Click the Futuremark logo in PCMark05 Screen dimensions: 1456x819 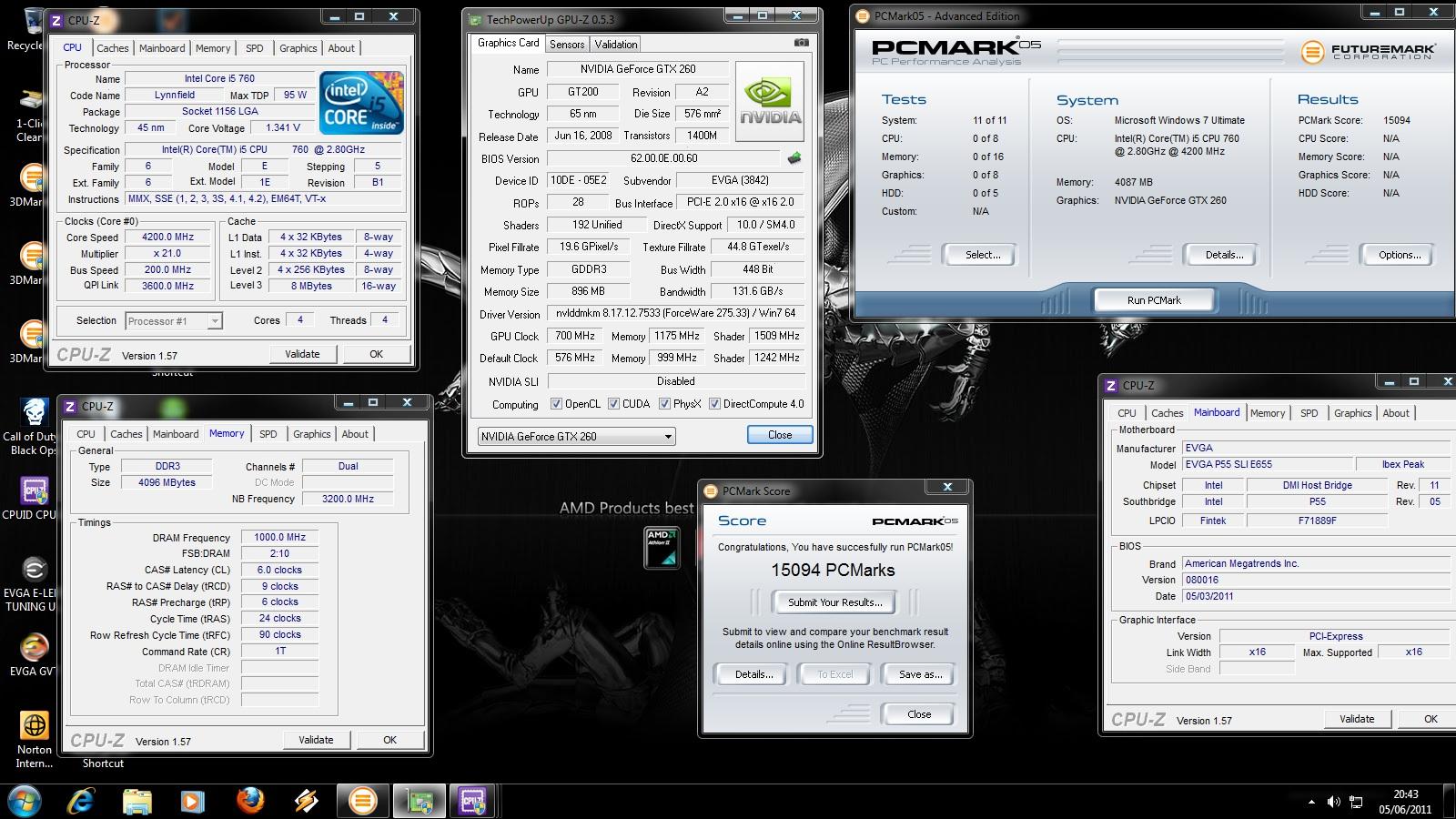[x=1368, y=52]
